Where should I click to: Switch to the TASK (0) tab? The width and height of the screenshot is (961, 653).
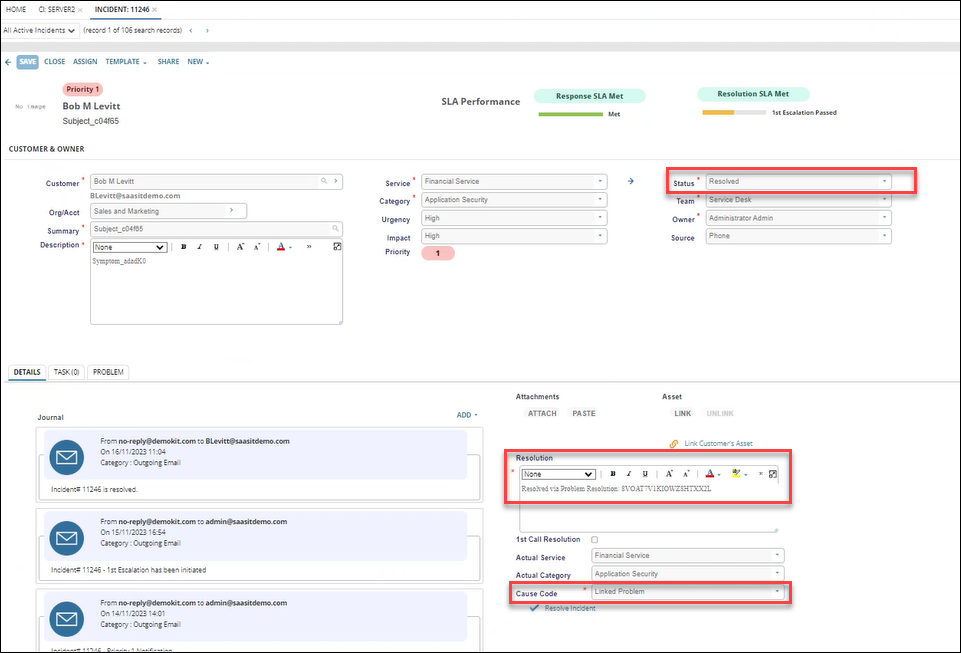click(66, 372)
